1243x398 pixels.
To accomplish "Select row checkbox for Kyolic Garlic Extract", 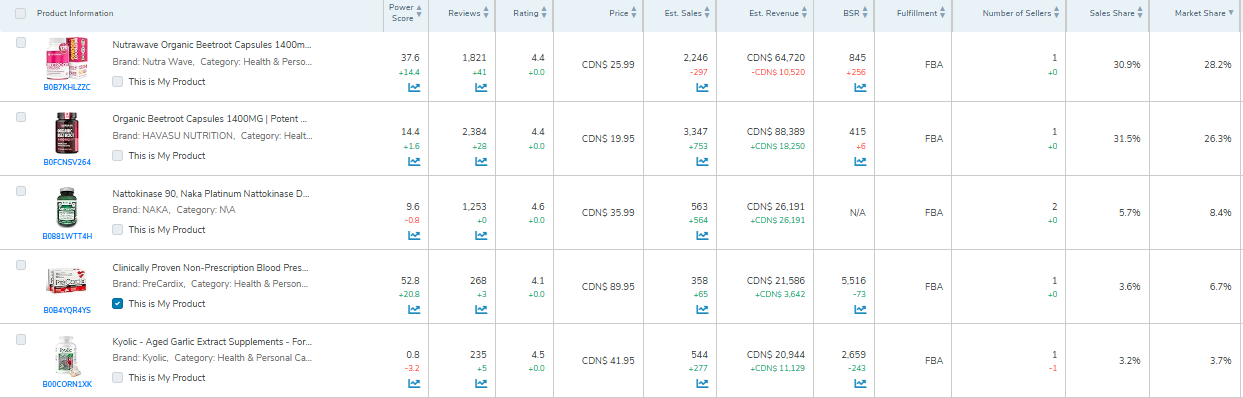I will pyautogui.click(x=21, y=339).
